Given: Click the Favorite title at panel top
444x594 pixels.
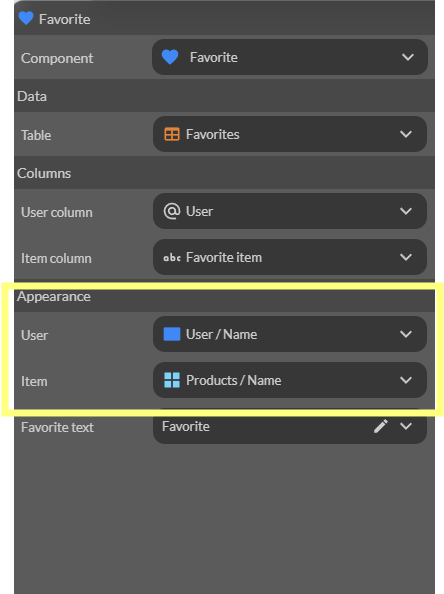Looking at the screenshot, I should [x=65, y=19].
